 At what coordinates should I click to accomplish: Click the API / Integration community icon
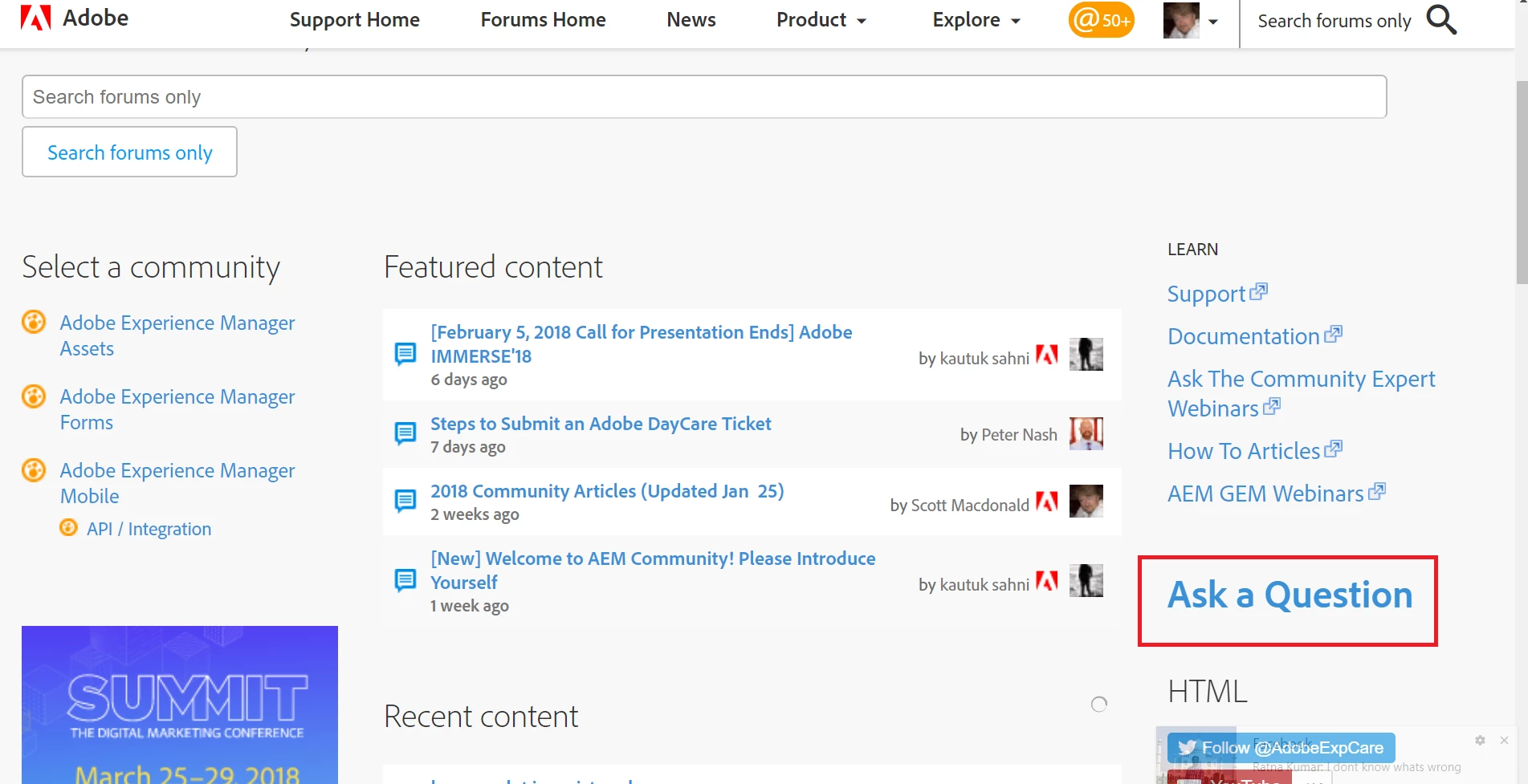click(69, 528)
